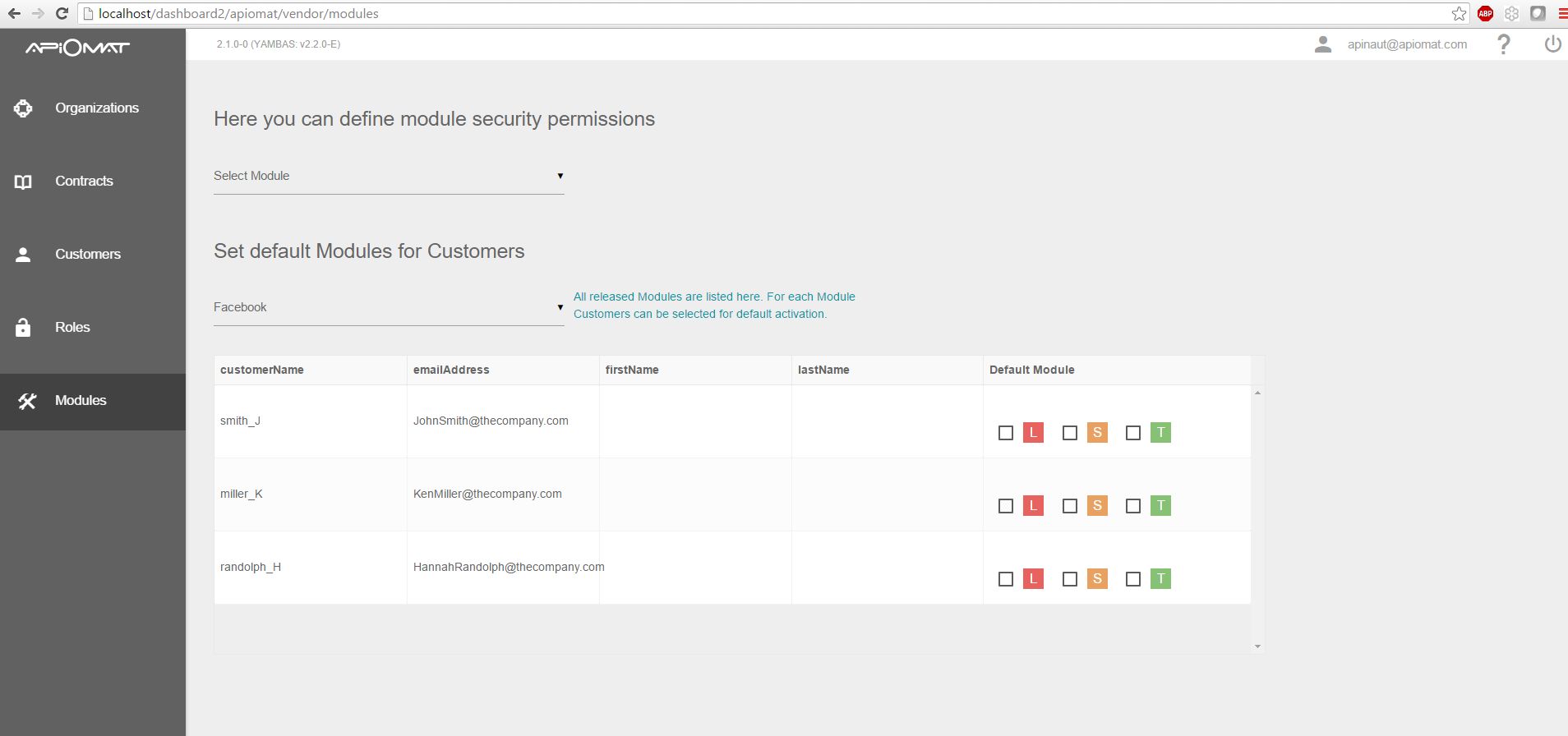This screenshot has height=736, width=1568.
Task: Open the Select Module dropdown
Action: [x=388, y=176]
